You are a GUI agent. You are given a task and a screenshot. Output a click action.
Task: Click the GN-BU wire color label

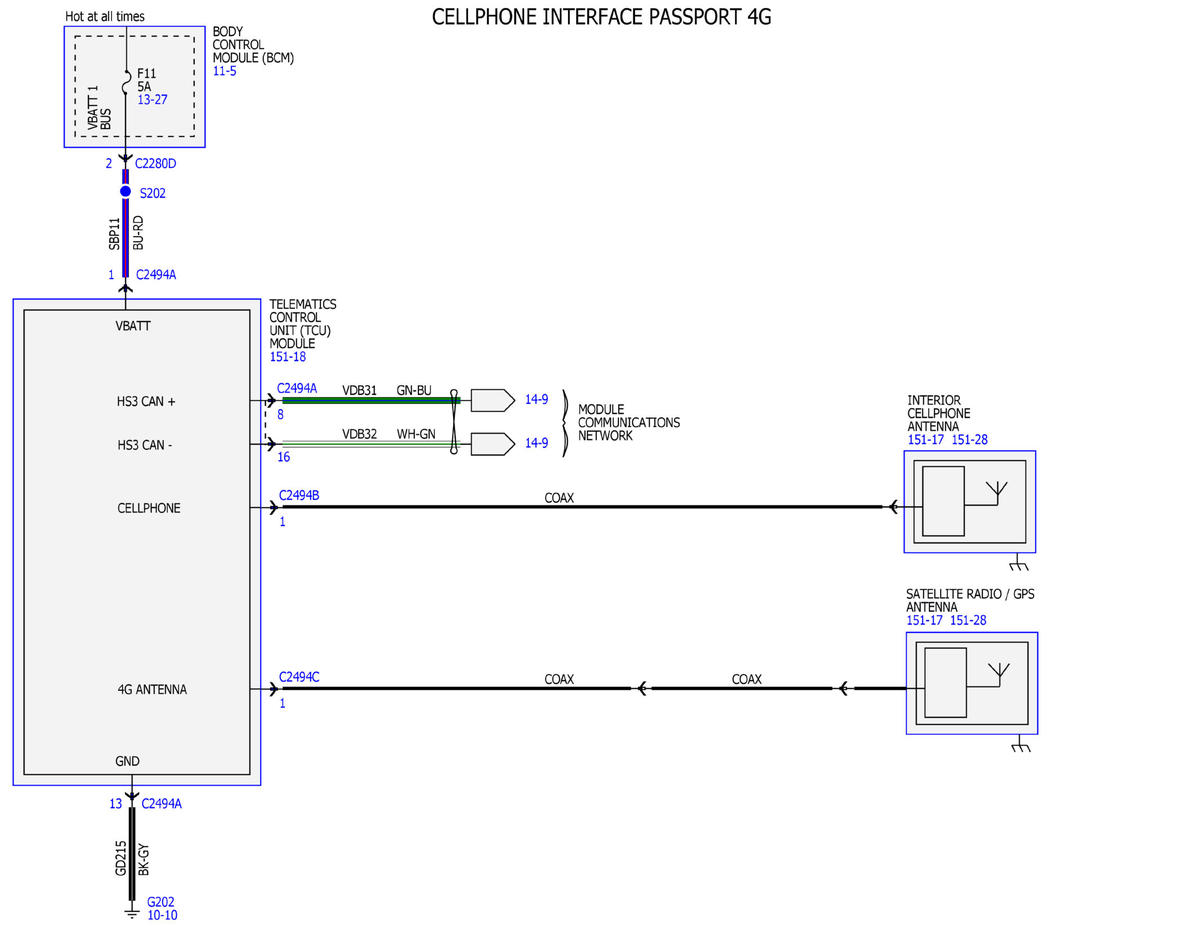point(414,390)
